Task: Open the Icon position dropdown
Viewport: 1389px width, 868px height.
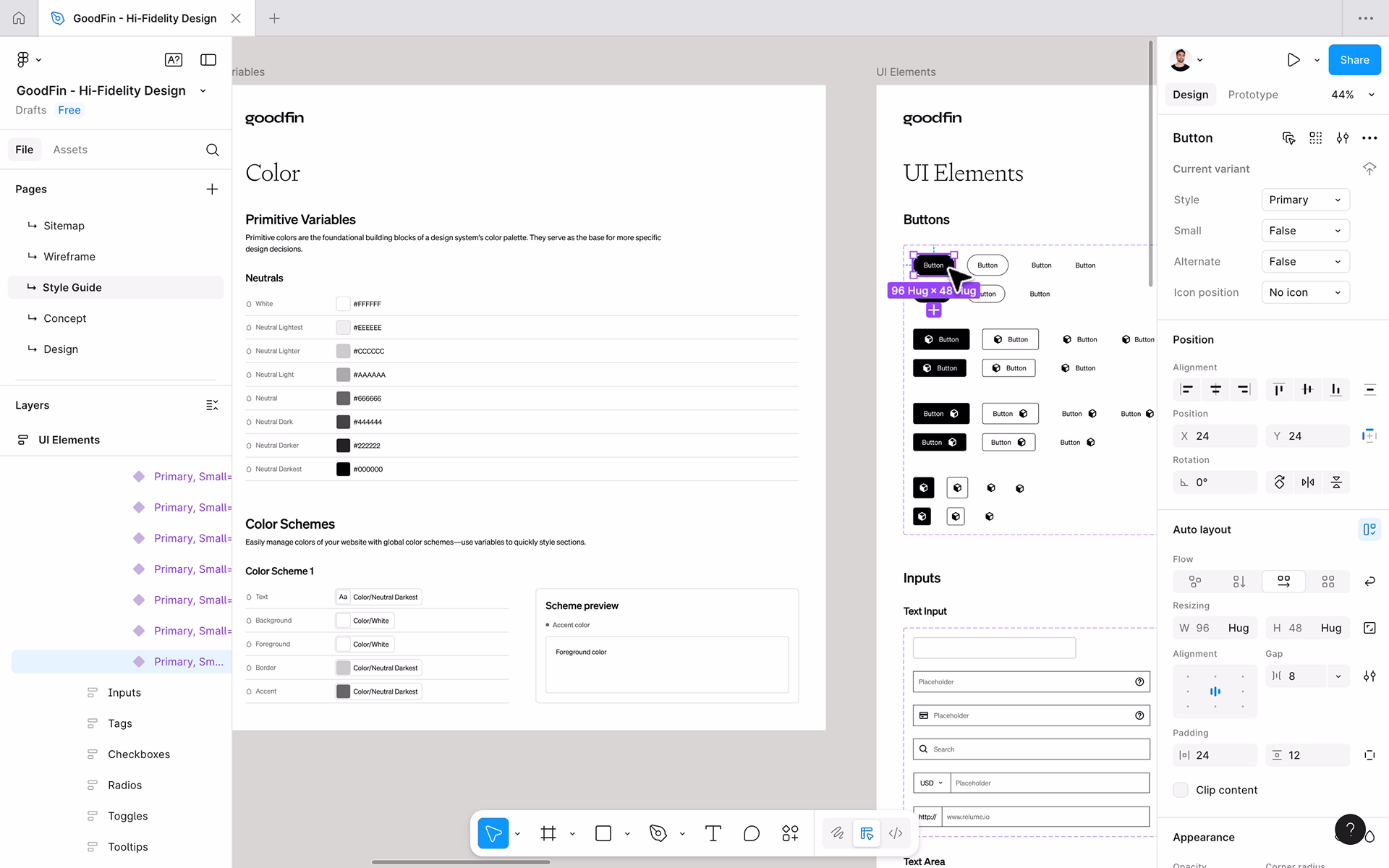Action: [x=1305, y=292]
